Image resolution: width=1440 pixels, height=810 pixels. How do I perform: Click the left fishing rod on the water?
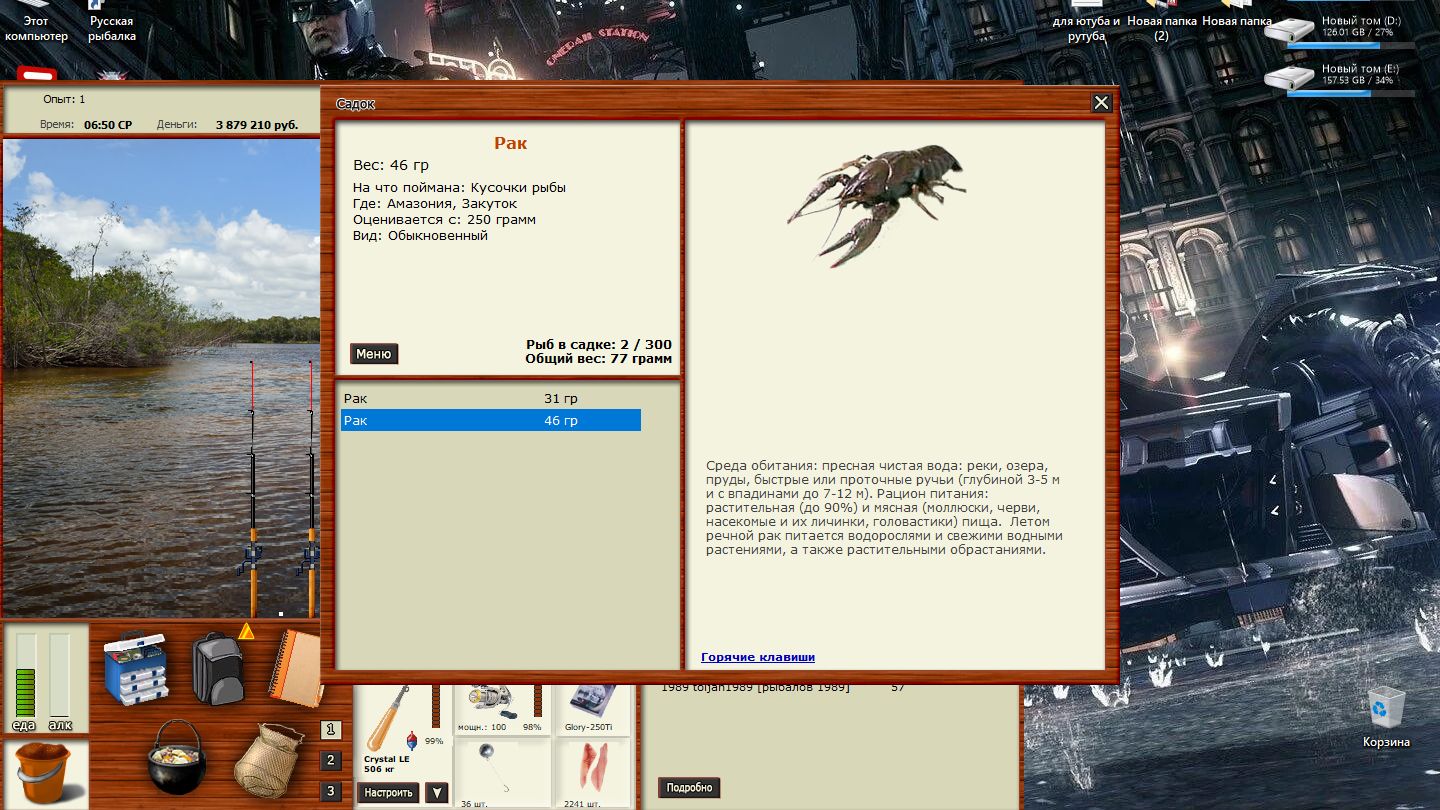[x=252, y=490]
